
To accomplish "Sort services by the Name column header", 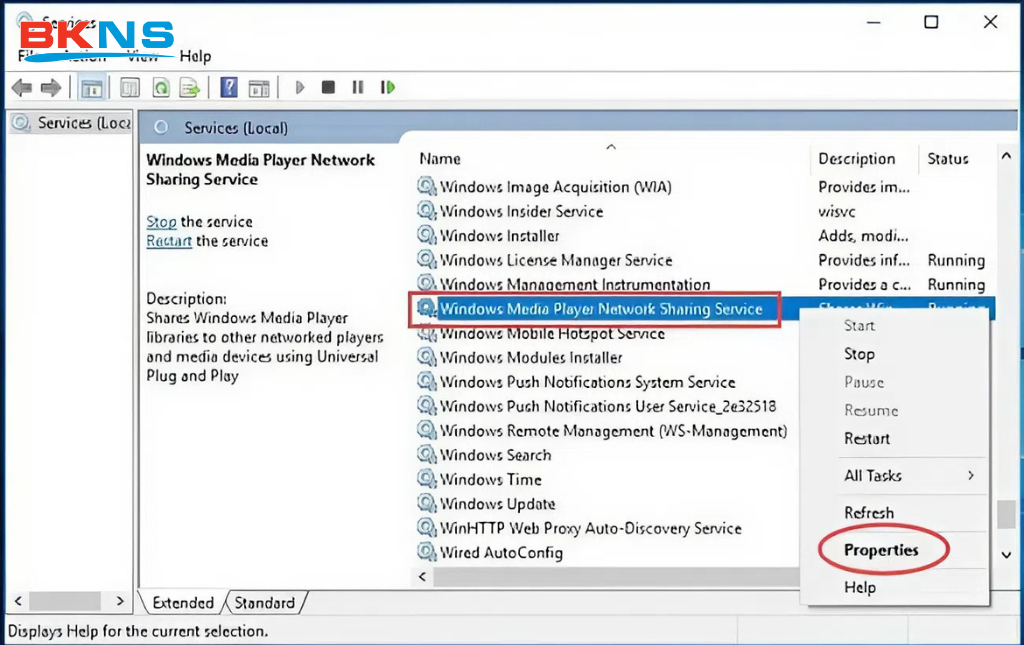I will click(440, 159).
